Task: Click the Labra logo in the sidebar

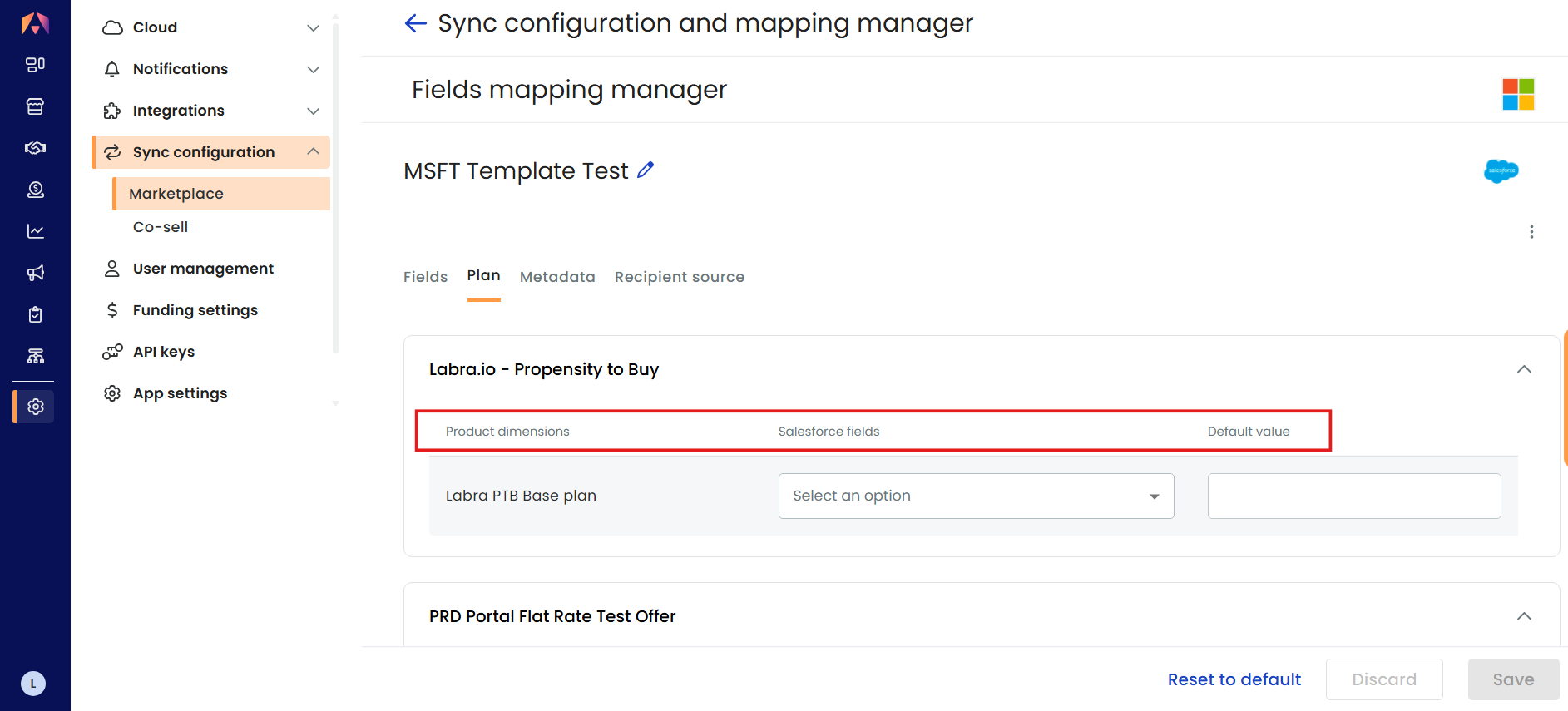Action: pos(35,23)
